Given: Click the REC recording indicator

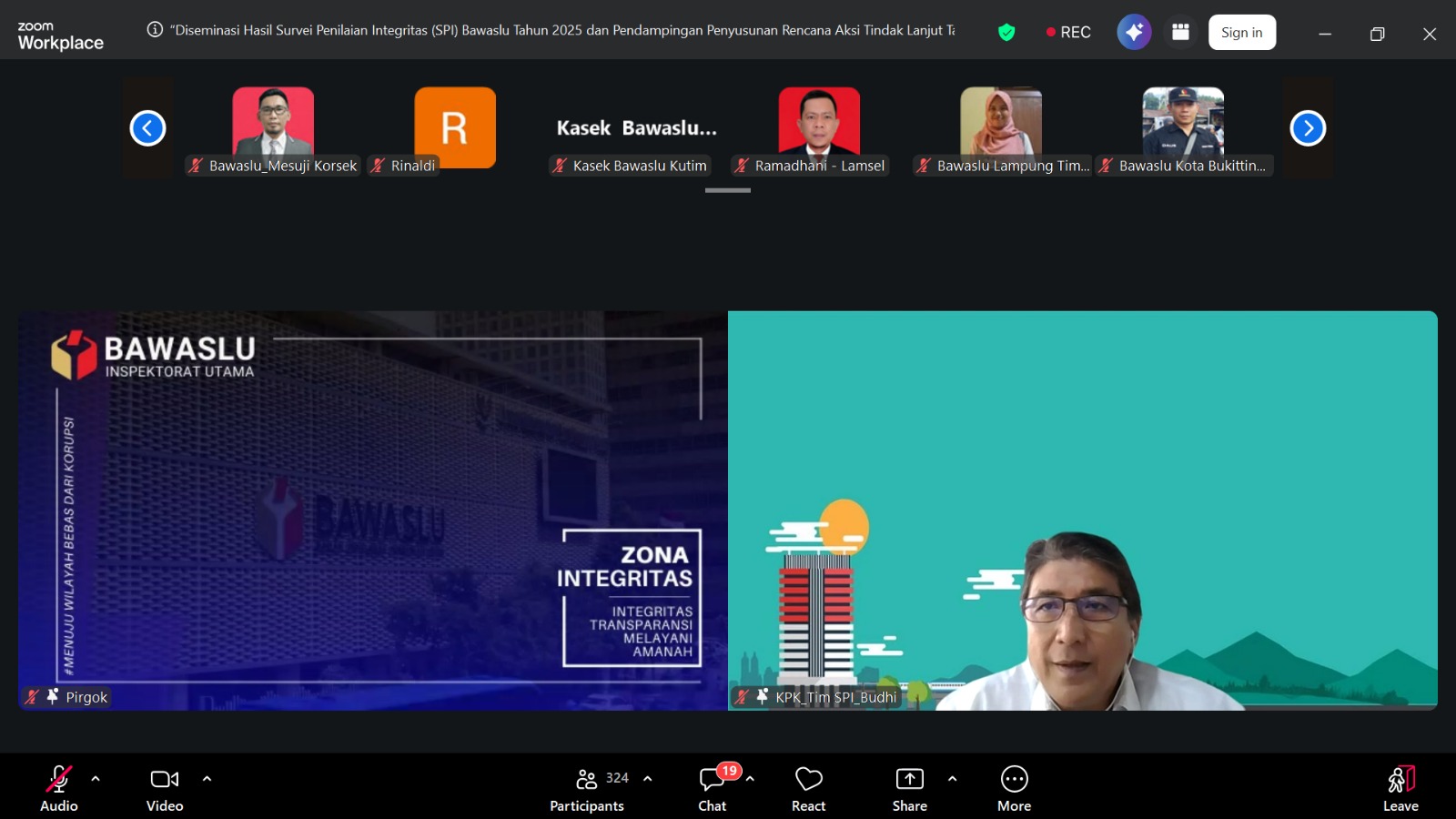Looking at the screenshot, I should 1068,32.
